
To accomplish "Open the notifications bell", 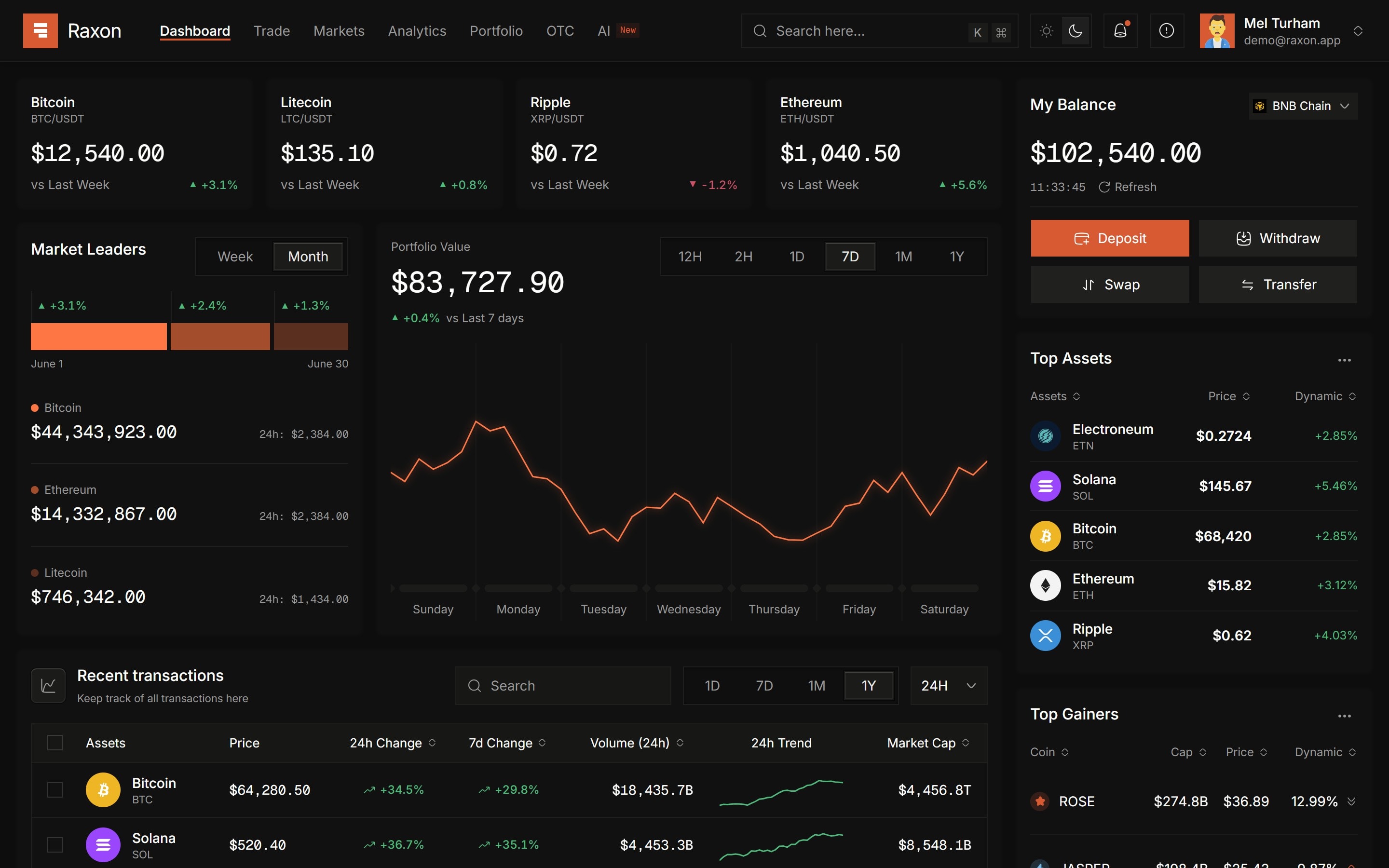I will [x=1120, y=30].
